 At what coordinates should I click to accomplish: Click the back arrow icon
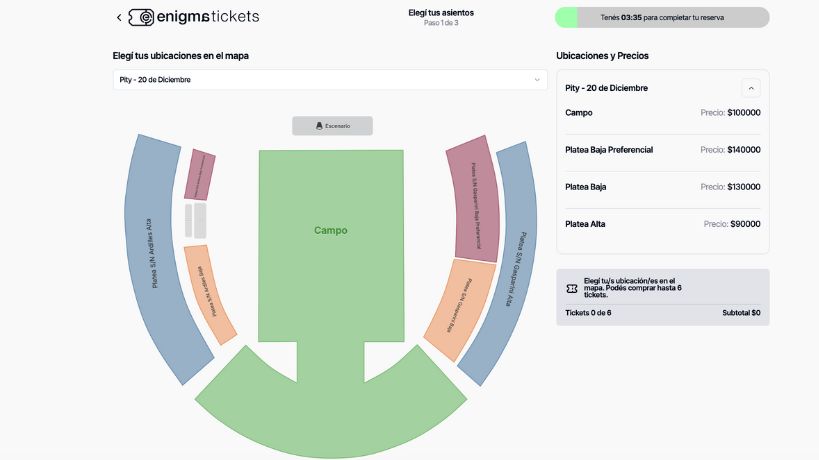pyautogui.click(x=119, y=17)
